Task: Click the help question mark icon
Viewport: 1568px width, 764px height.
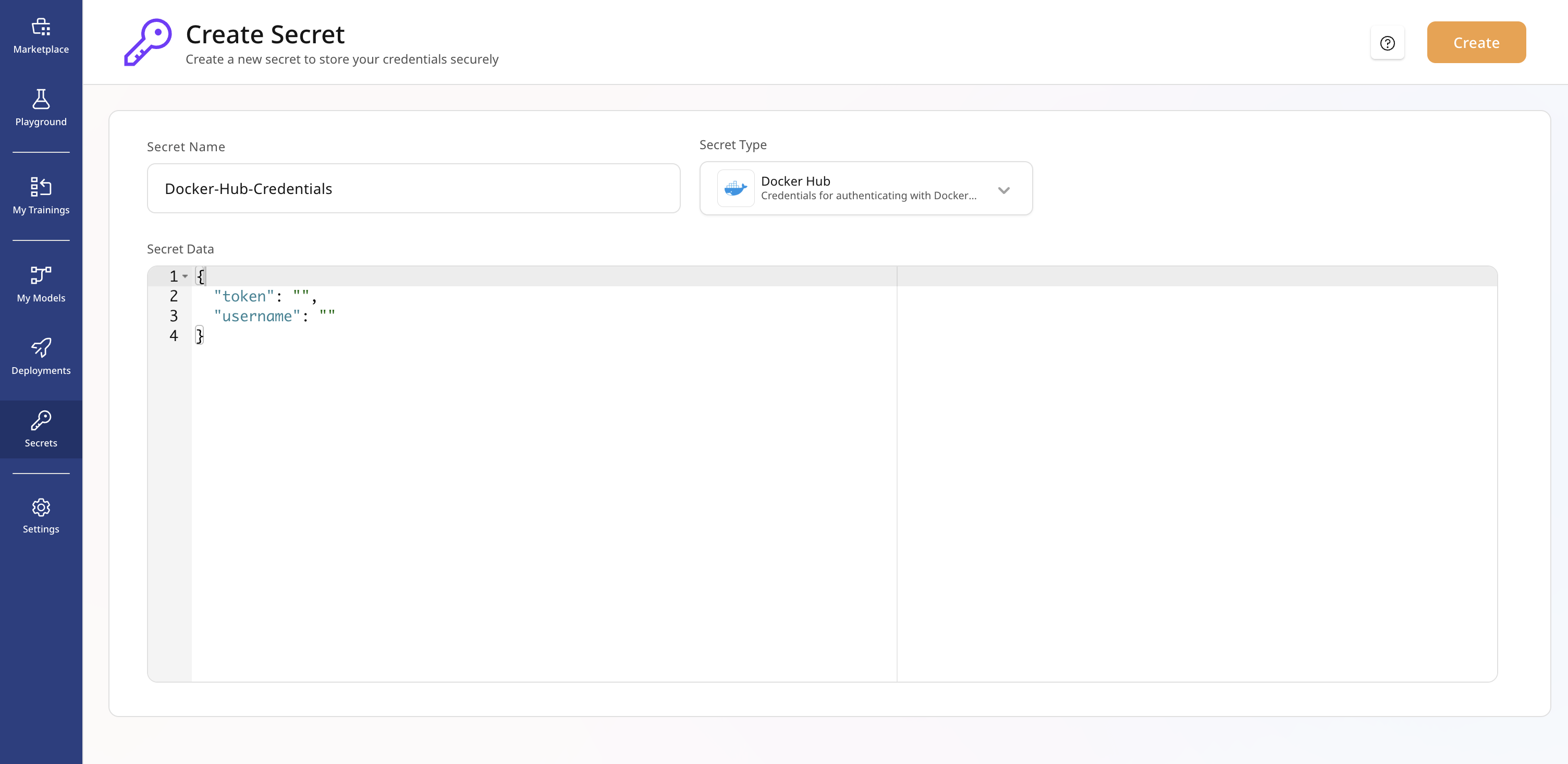Action: click(x=1387, y=43)
